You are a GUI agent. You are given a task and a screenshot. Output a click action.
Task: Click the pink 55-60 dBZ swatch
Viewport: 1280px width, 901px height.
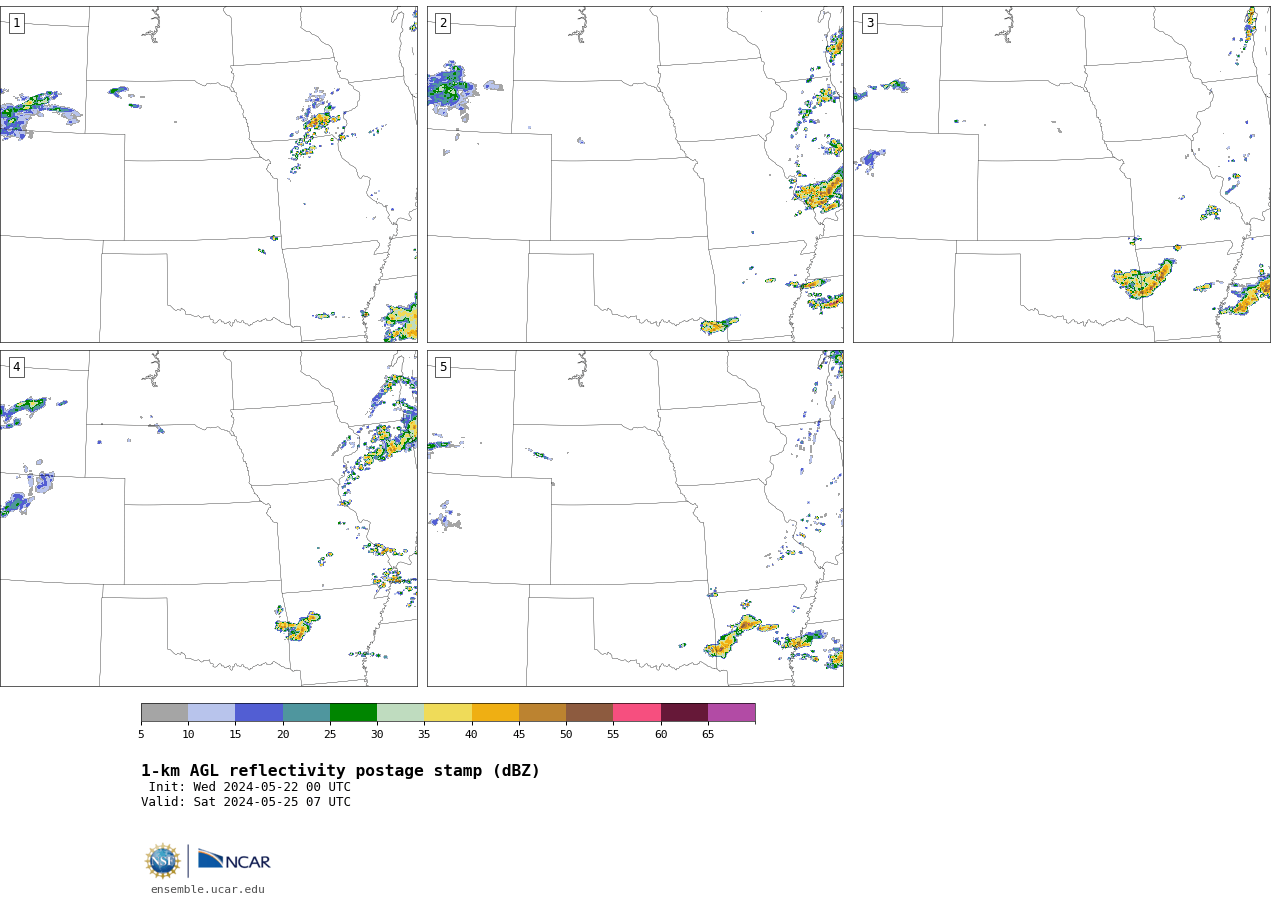click(x=637, y=713)
